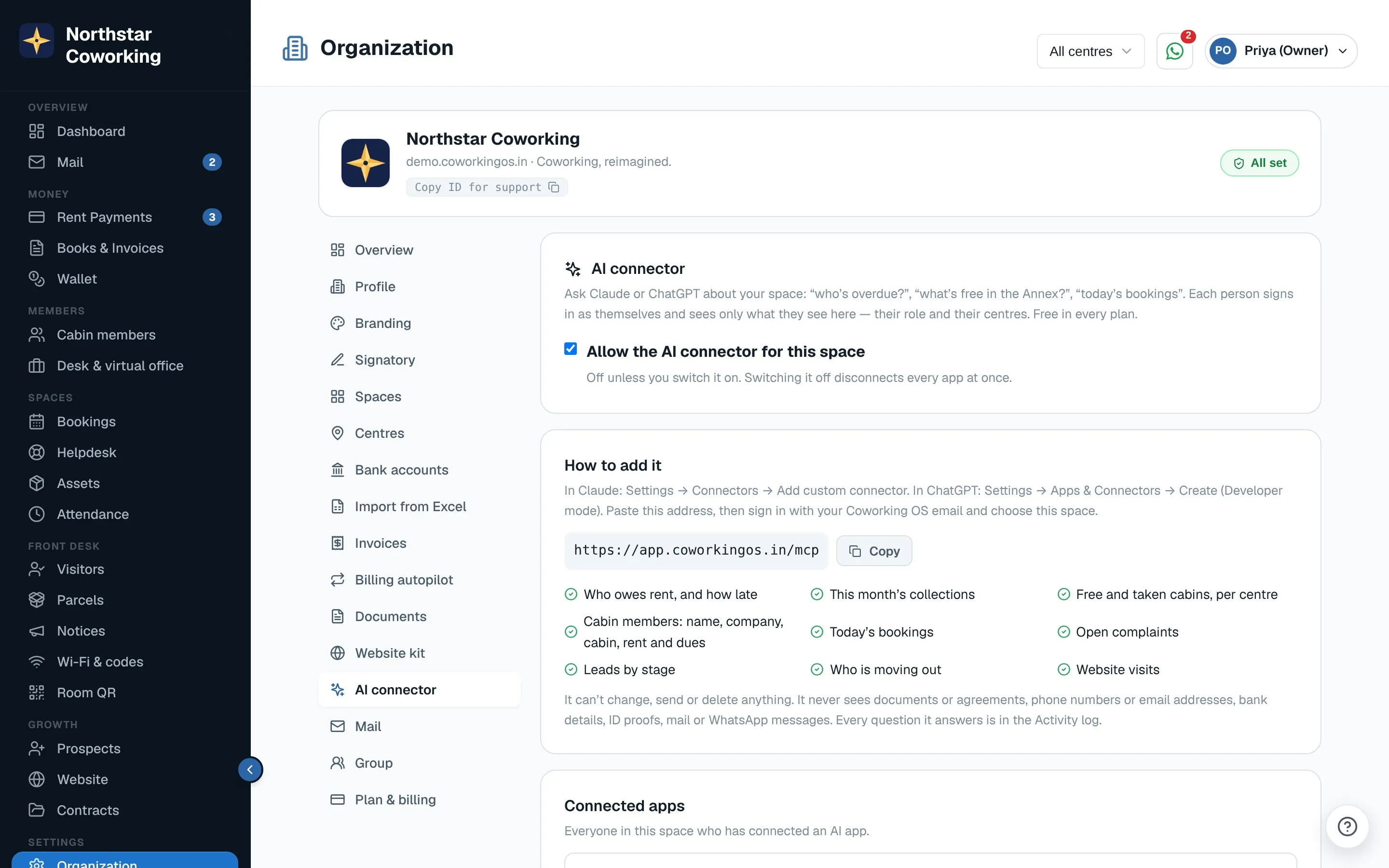Click the Bank accounts building icon

click(338, 470)
